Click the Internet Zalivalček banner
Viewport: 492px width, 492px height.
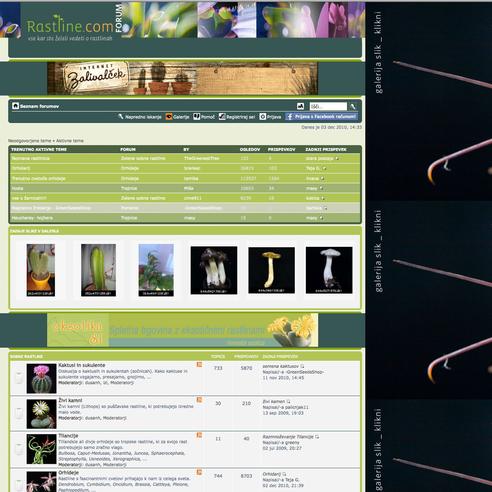coord(182,78)
